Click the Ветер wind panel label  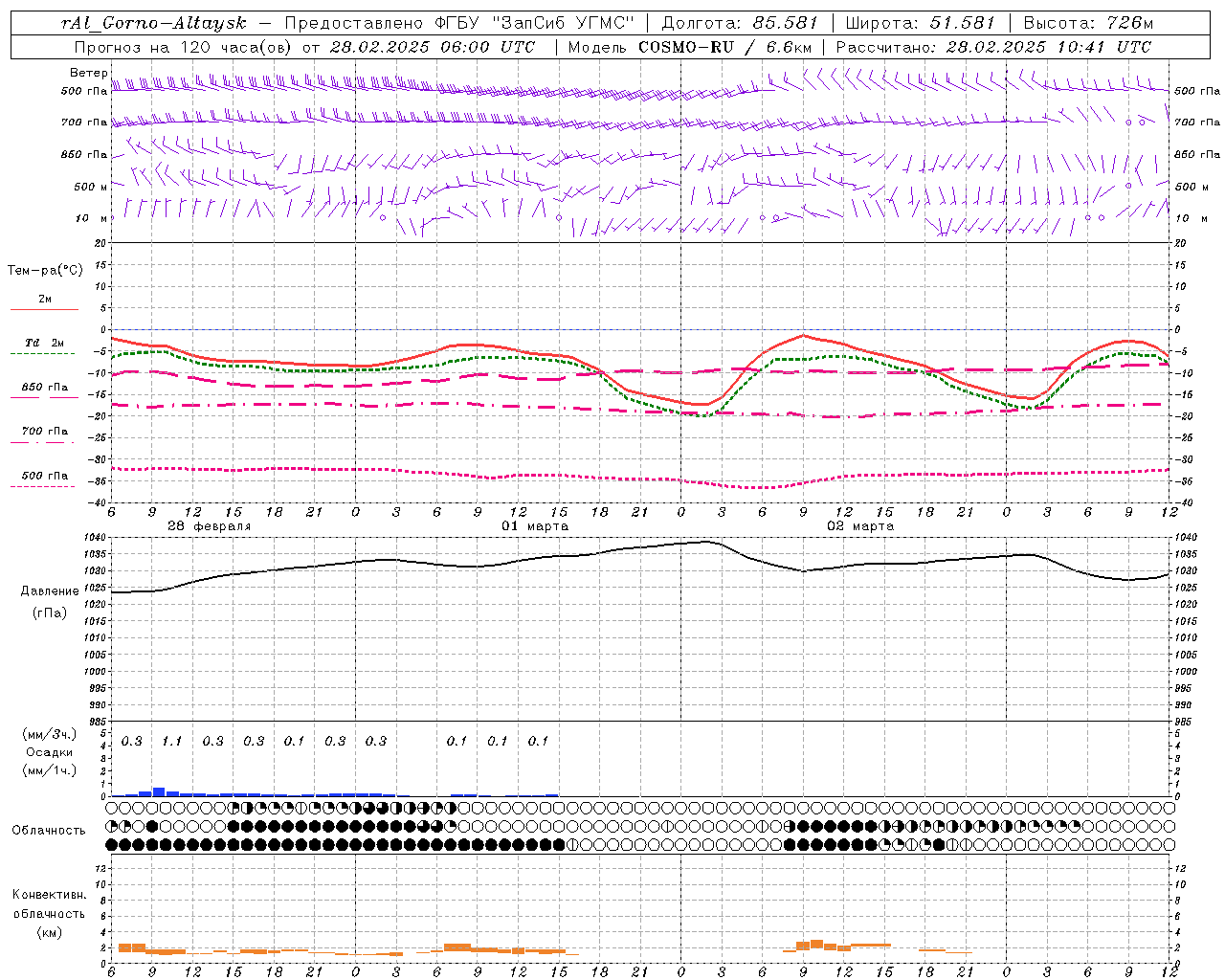click(x=88, y=73)
